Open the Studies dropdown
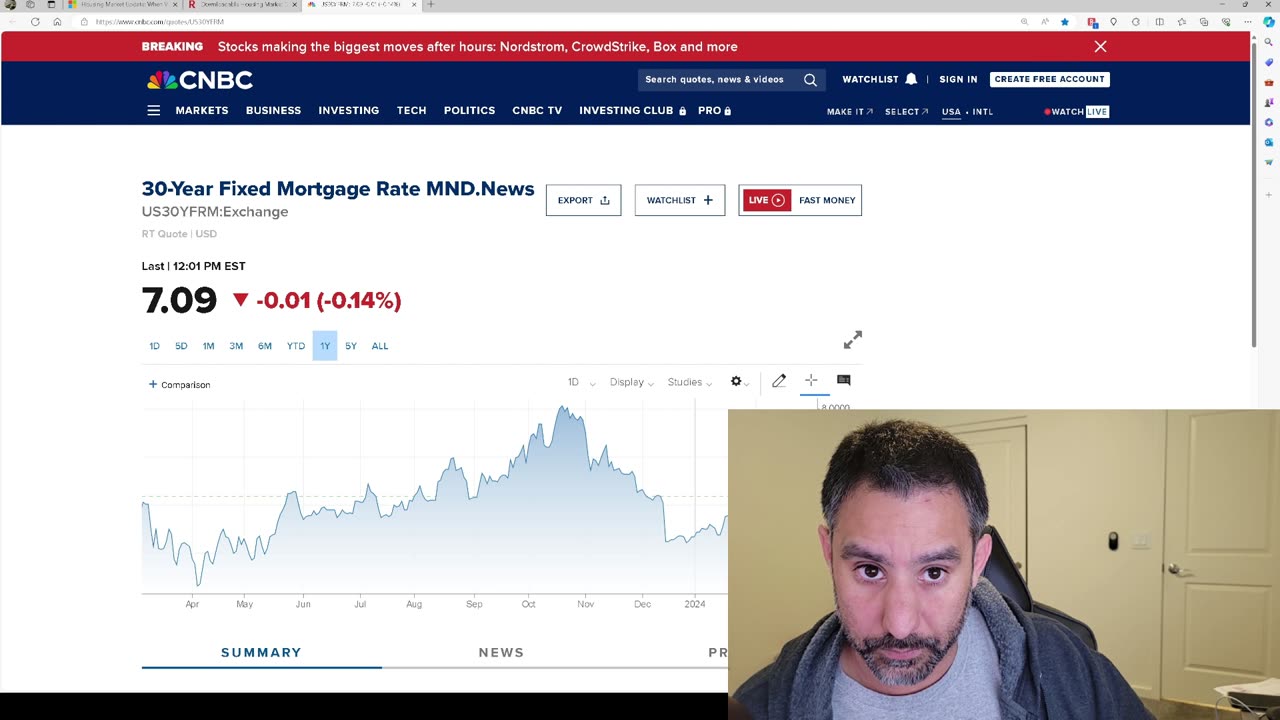 click(x=690, y=382)
